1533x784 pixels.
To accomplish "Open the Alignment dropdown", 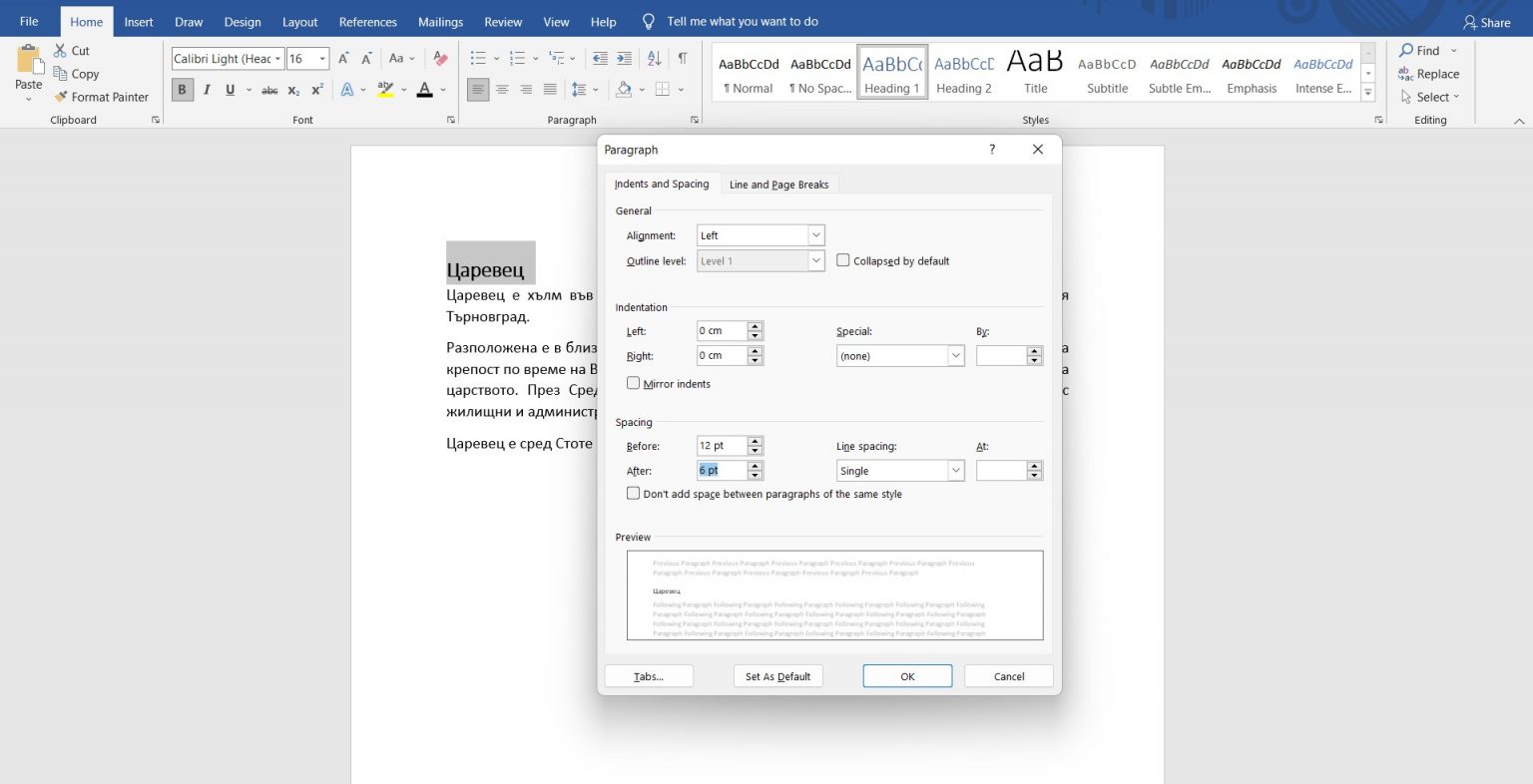I will click(x=815, y=235).
